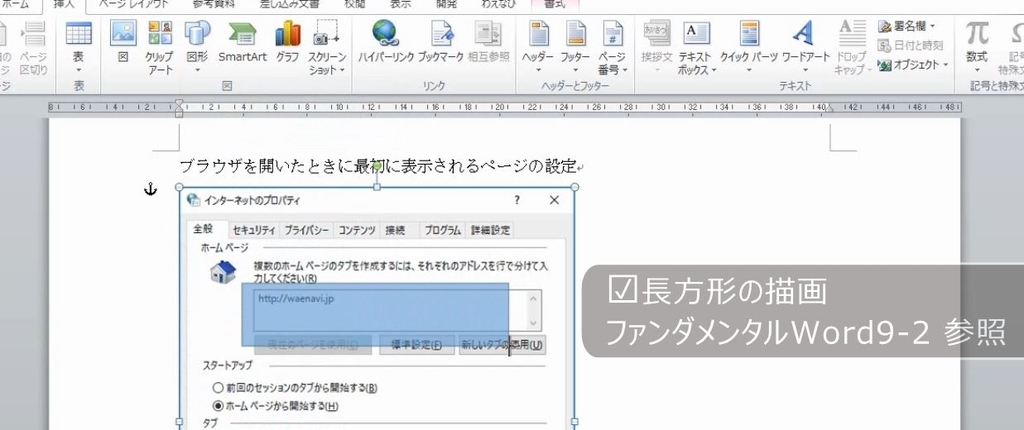Select the セキュリティ tab in the dialog image
Screen dimensions: 1024x430
[253, 230]
